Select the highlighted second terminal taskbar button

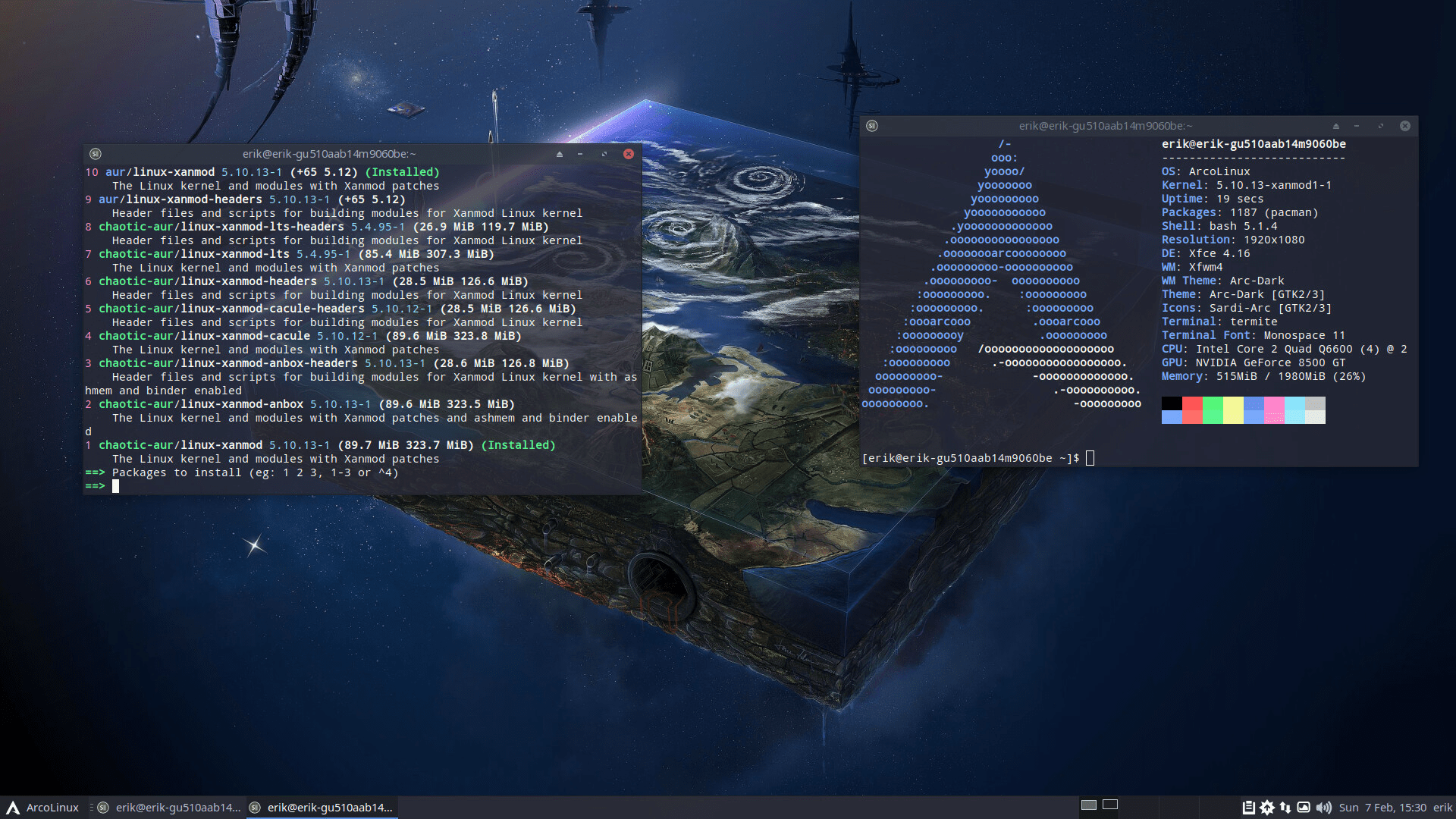pyautogui.click(x=321, y=808)
